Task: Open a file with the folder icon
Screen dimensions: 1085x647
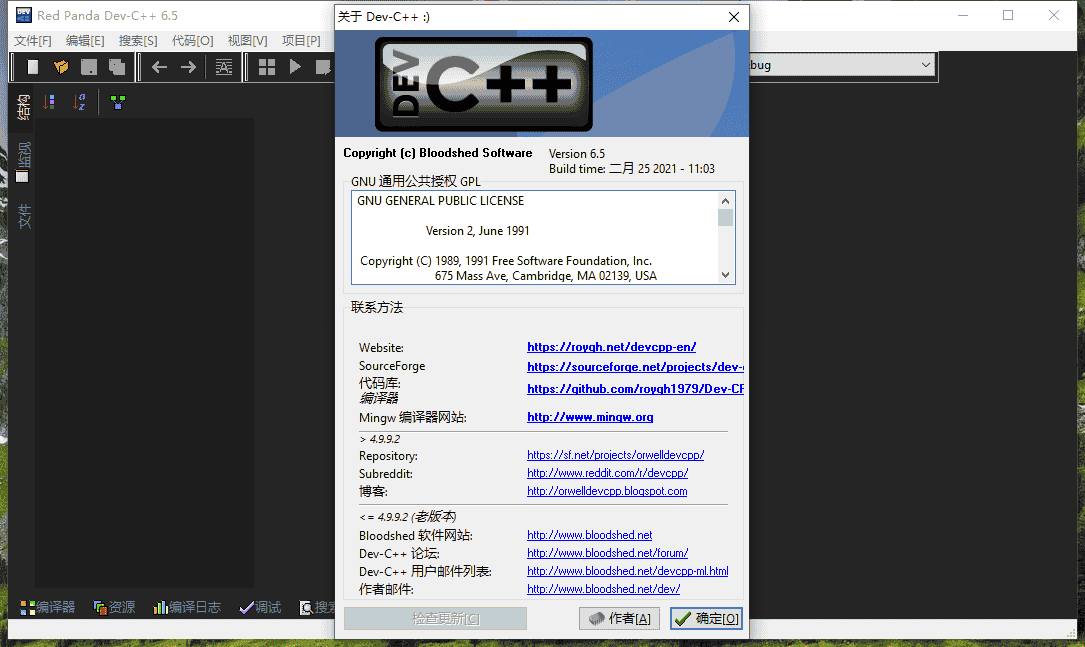Action: click(61, 67)
